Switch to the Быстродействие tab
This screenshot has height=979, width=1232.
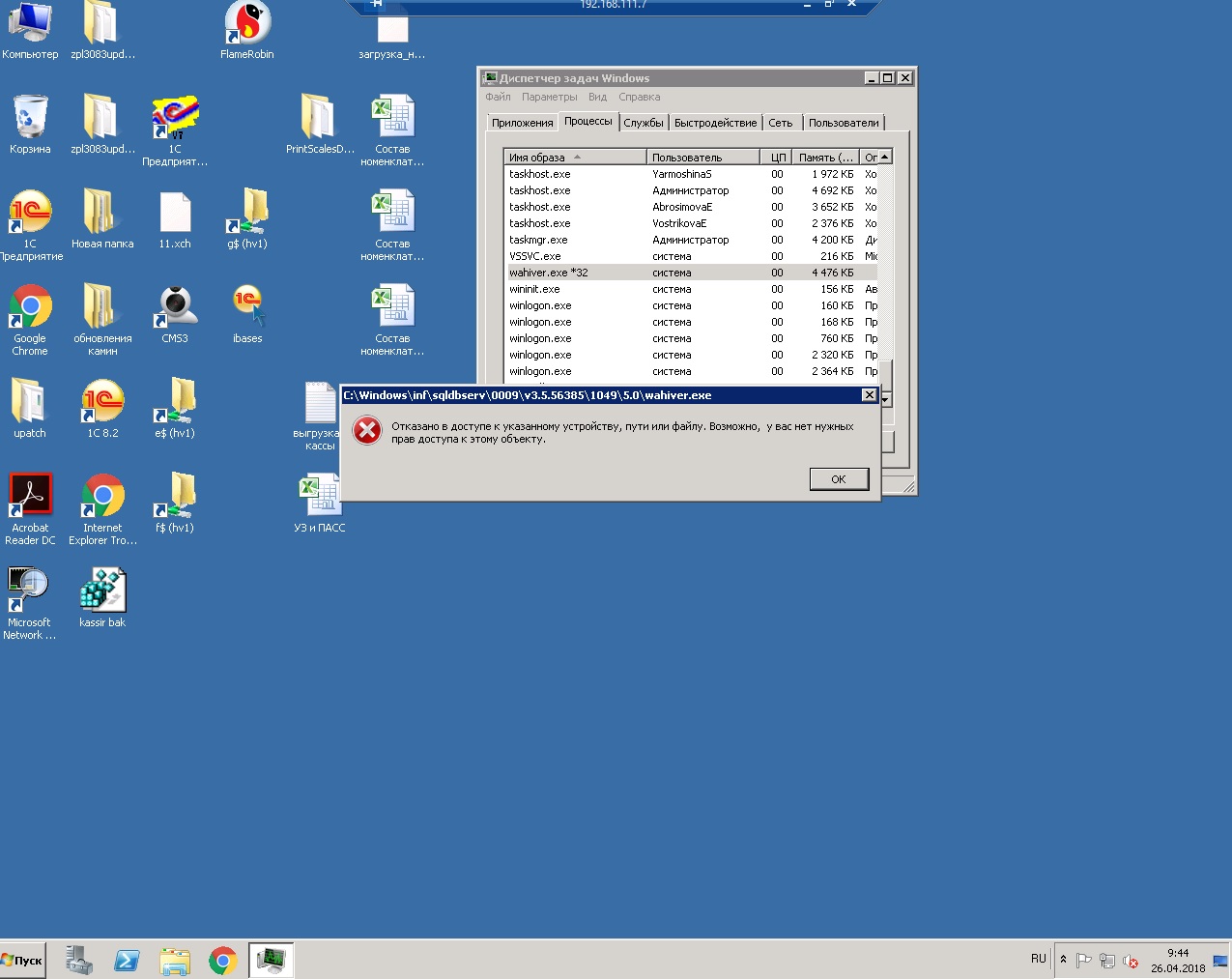pyautogui.click(x=715, y=123)
